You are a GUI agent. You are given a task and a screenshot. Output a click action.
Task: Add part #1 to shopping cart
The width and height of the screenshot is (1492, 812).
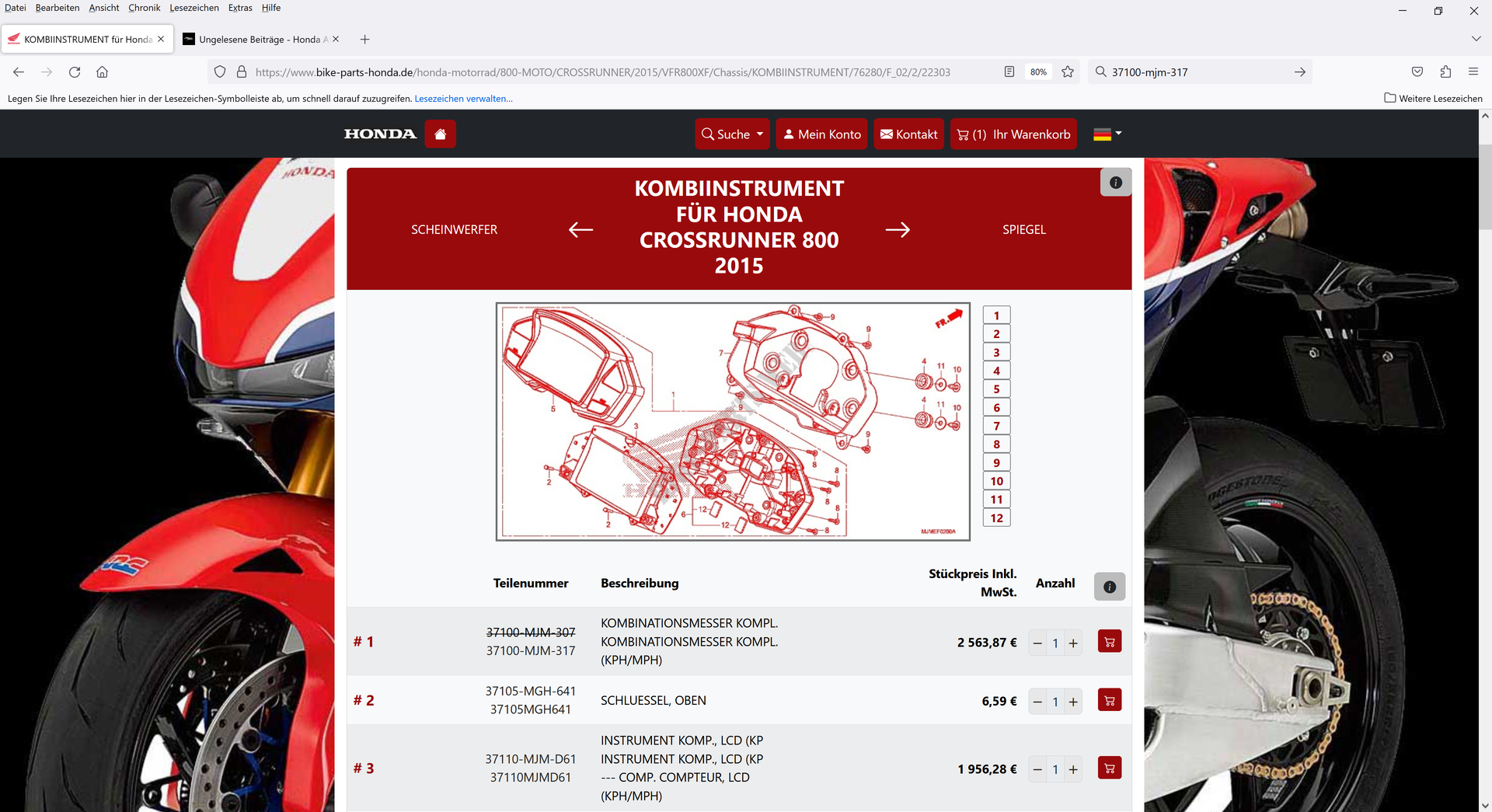(1109, 642)
